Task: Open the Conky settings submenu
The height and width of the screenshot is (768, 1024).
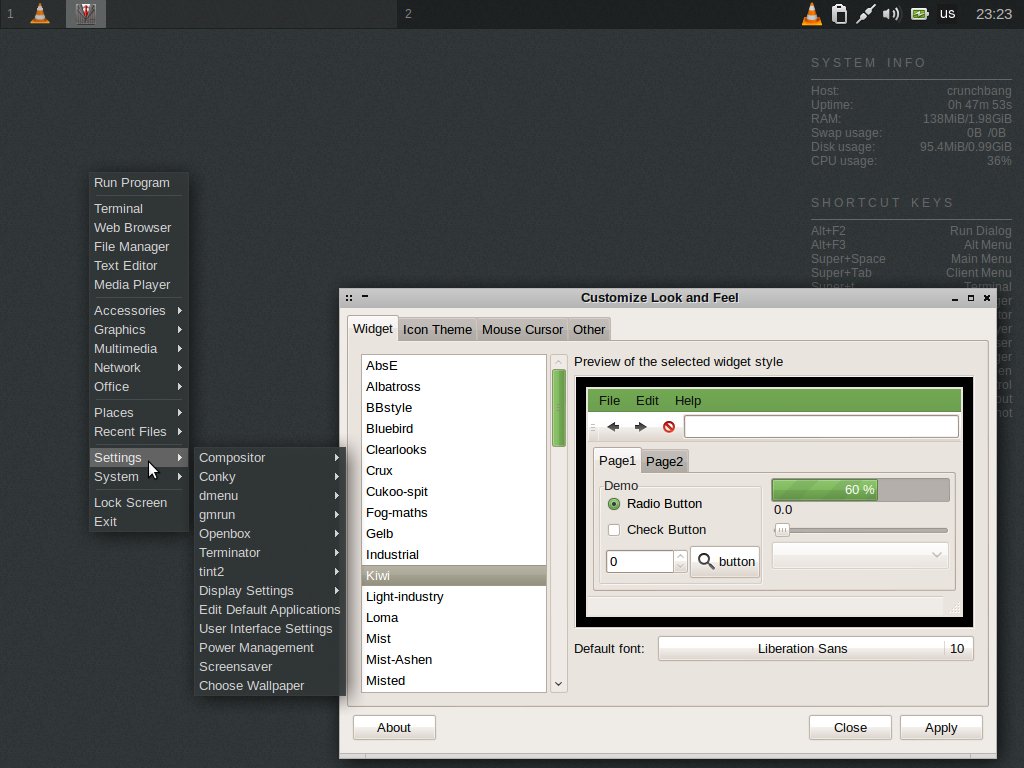Action: point(270,476)
